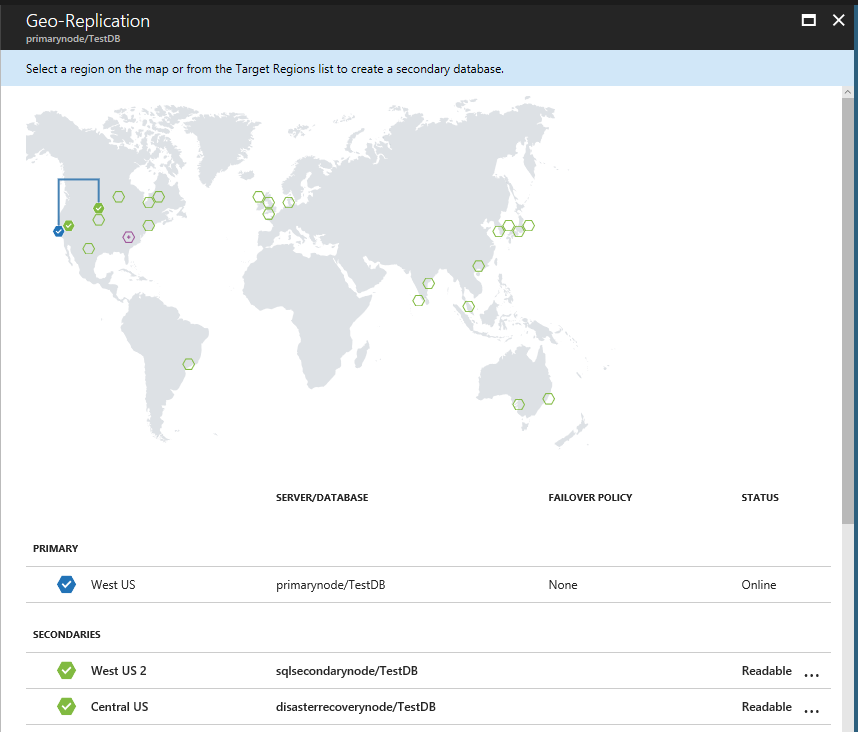This screenshot has height=732, width=858.
Task: Select the primarynode/TestDB primary row
Action: [x=428, y=585]
